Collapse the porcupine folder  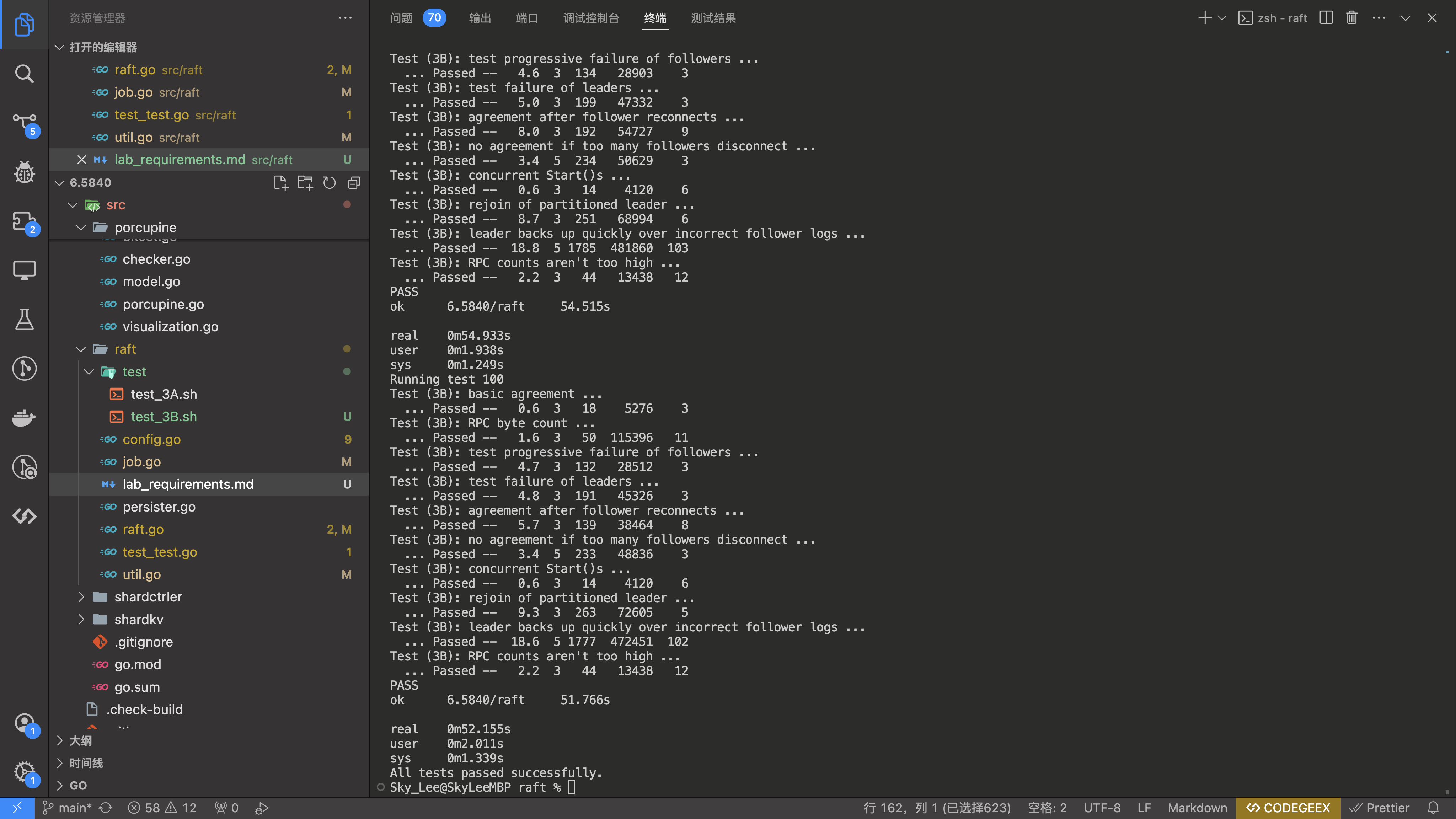(81, 228)
